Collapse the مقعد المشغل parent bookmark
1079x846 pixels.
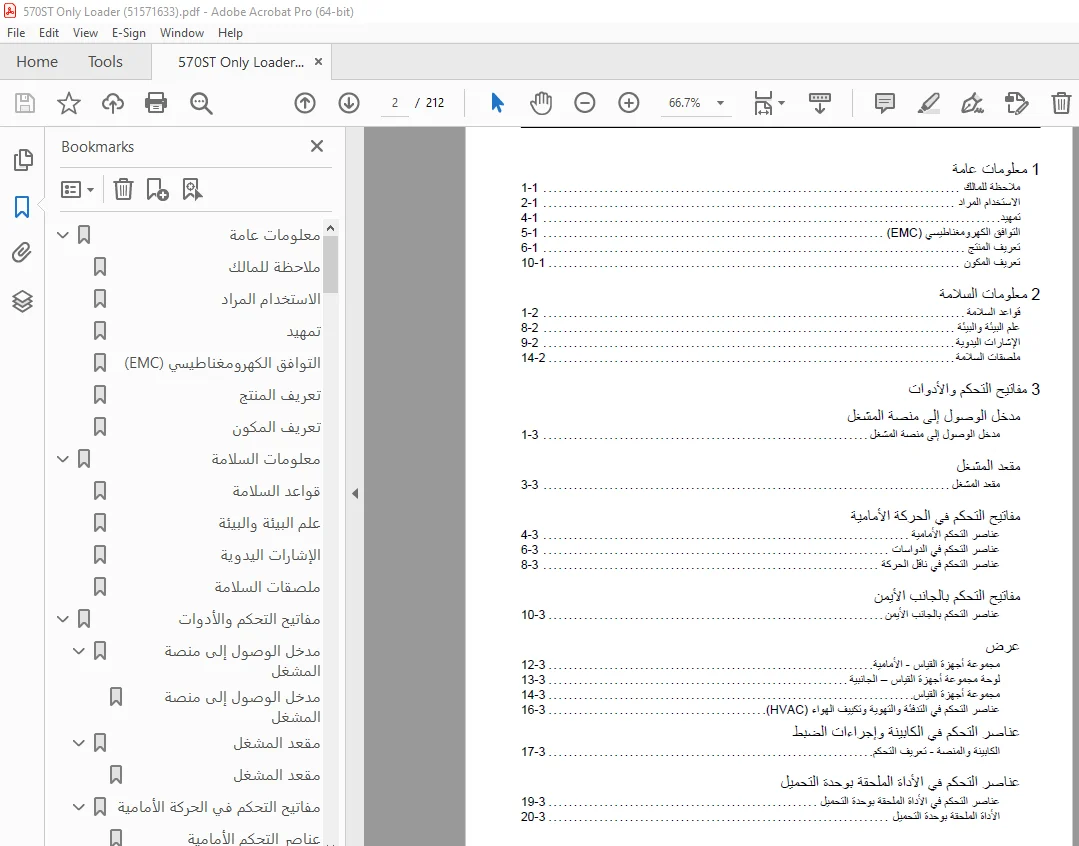(x=78, y=743)
